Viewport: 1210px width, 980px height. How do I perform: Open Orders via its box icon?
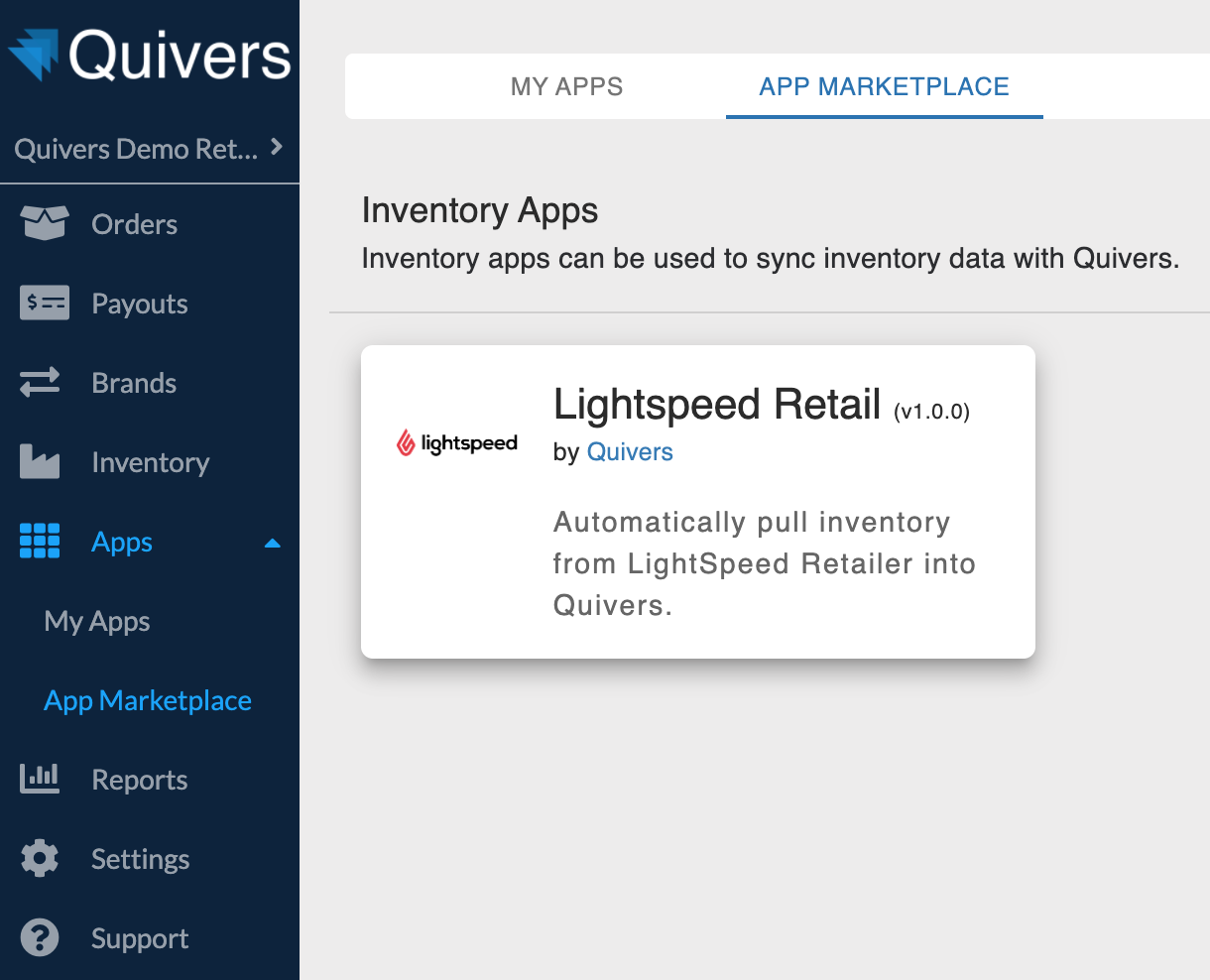[45, 224]
